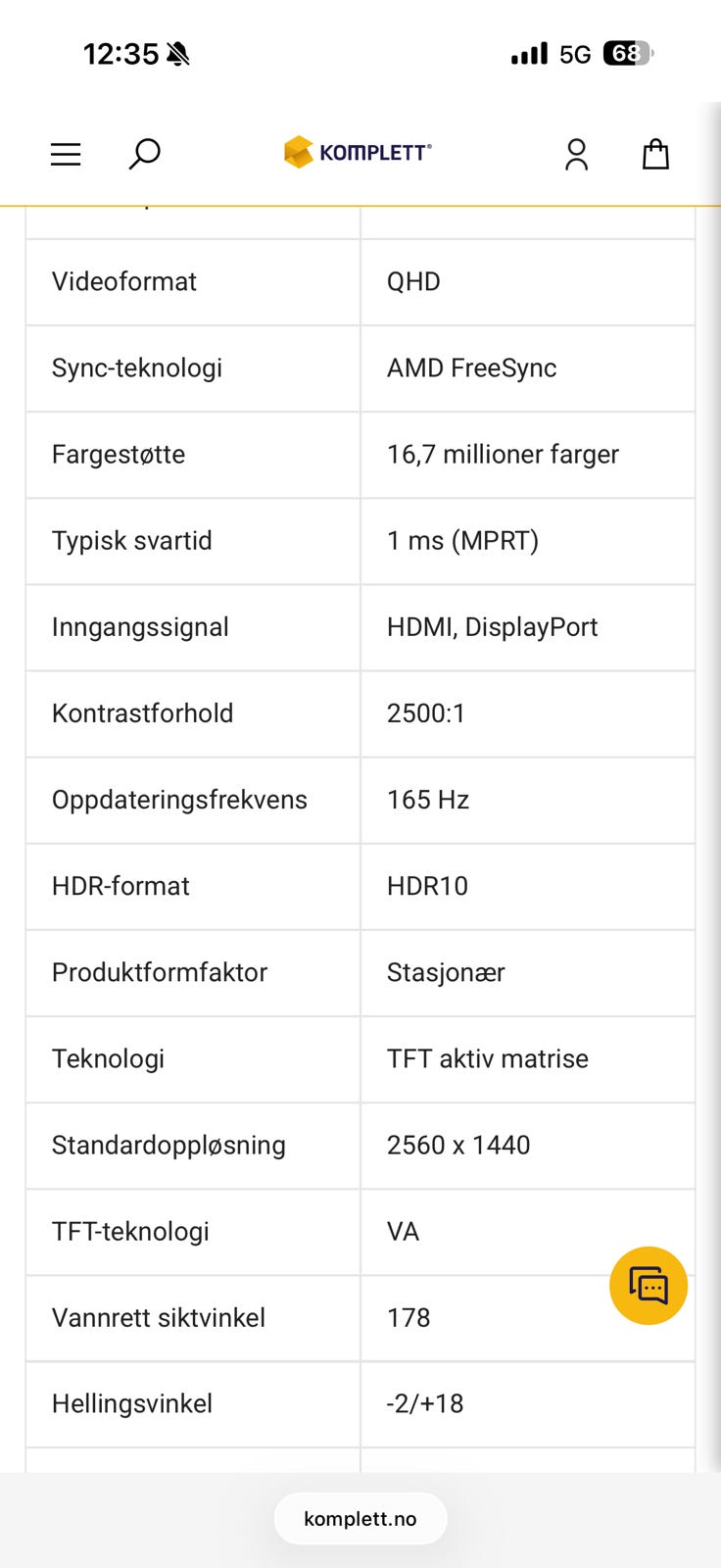Open the shopping bag cart
The width and height of the screenshot is (721, 1568).
pyautogui.click(x=655, y=154)
